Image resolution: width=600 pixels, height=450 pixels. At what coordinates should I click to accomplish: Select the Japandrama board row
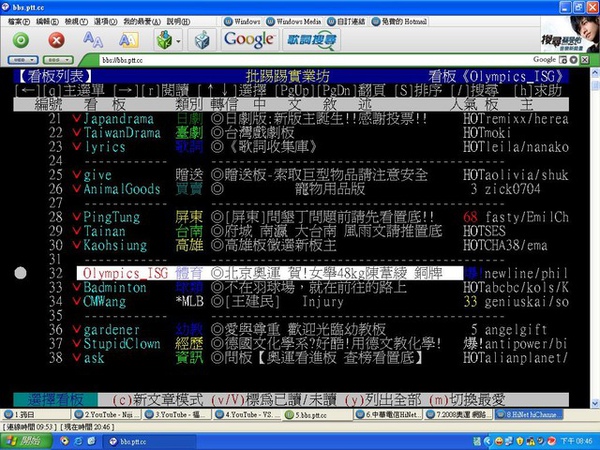[291, 119]
